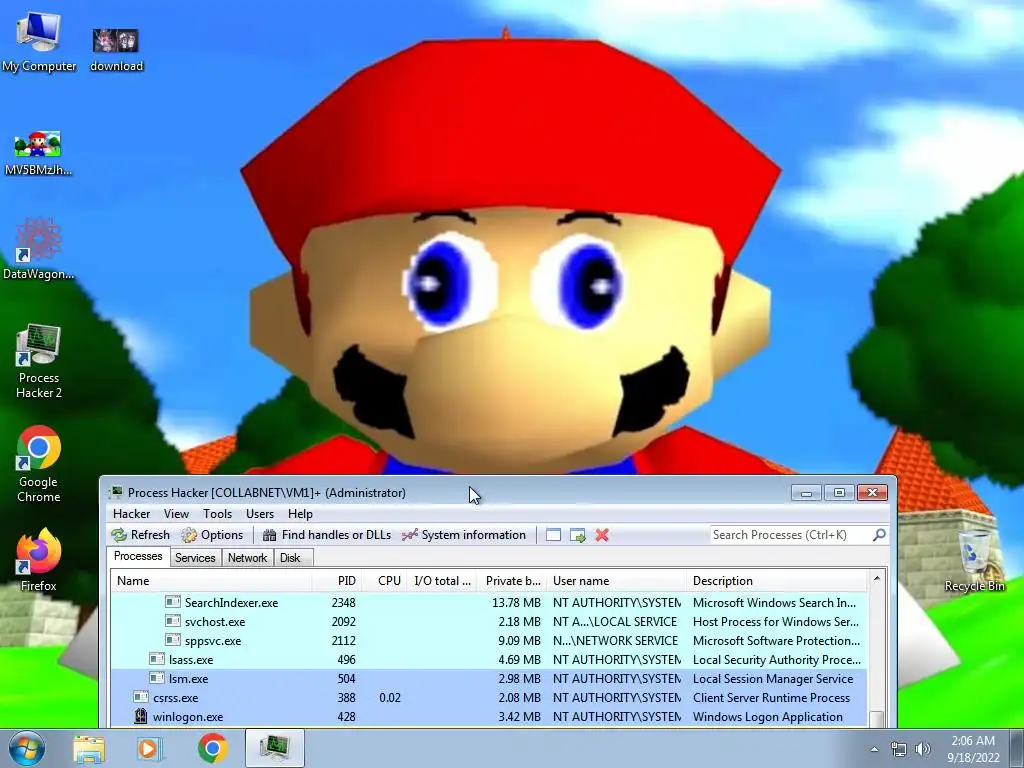This screenshot has width=1024, height=768.
Task: Sort by the PID column header
Action: [336, 581]
